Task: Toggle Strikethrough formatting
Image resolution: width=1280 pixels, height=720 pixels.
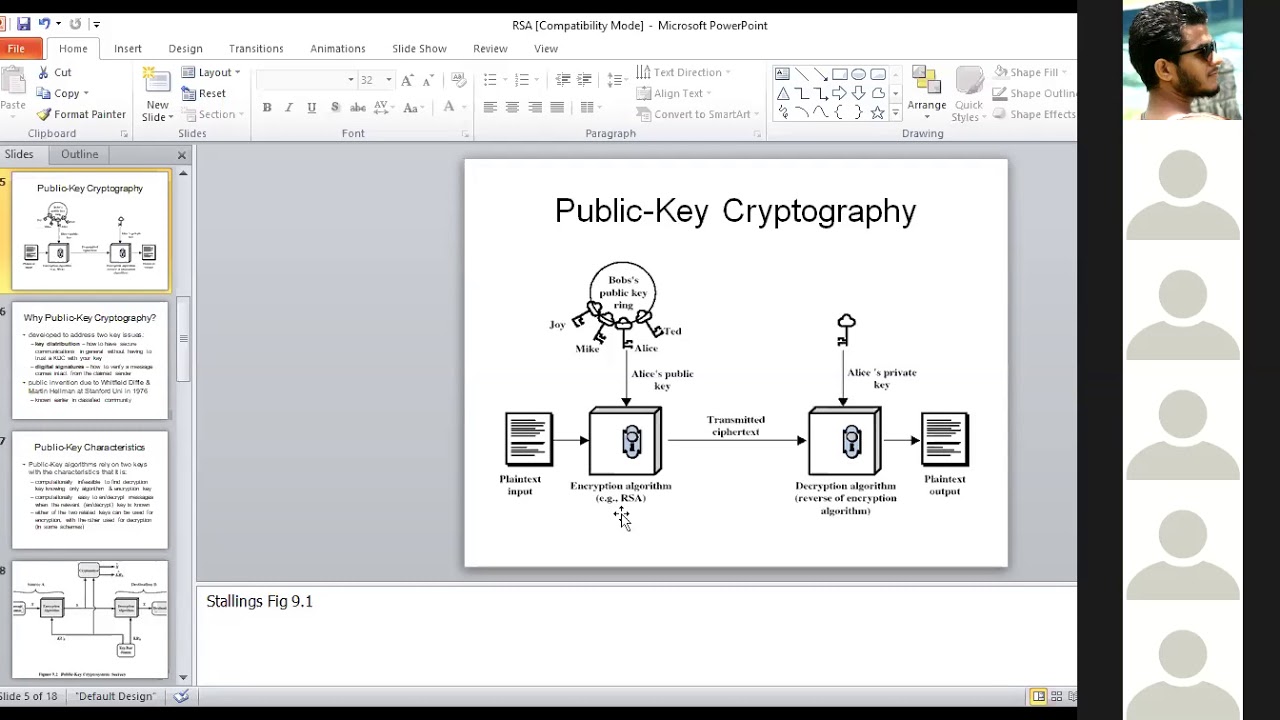Action: coord(358,107)
